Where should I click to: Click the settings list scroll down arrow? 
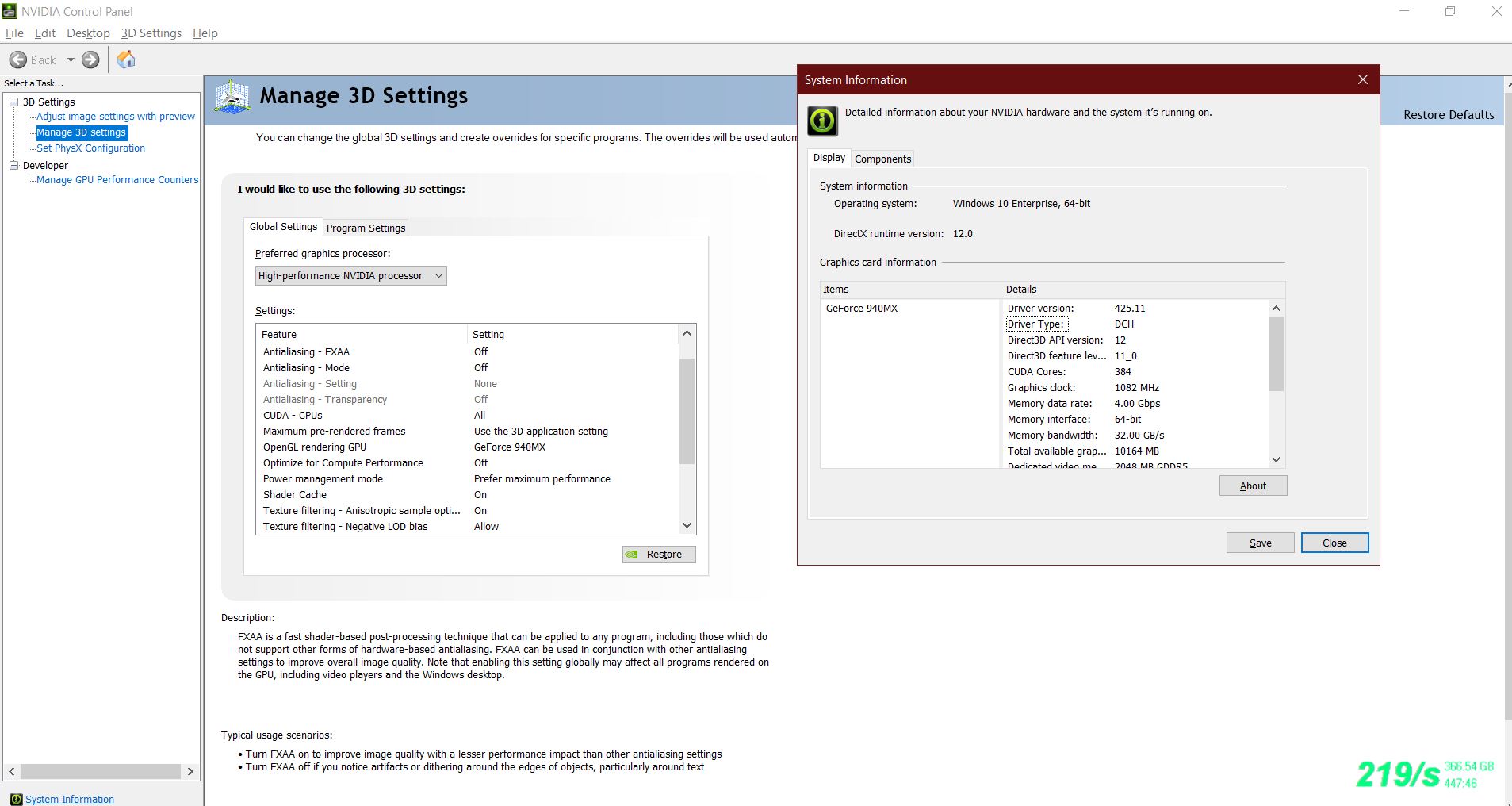pos(687,525)
